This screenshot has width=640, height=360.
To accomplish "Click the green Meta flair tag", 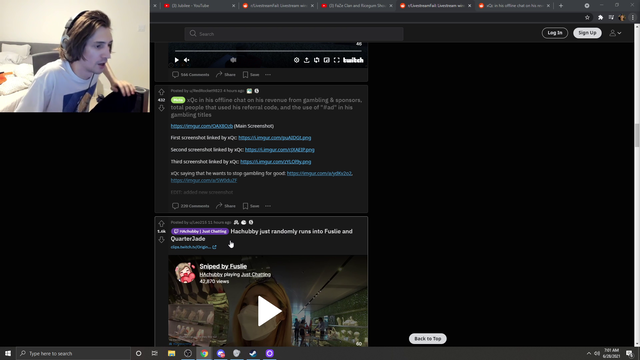I will click(x=178, y=100).
